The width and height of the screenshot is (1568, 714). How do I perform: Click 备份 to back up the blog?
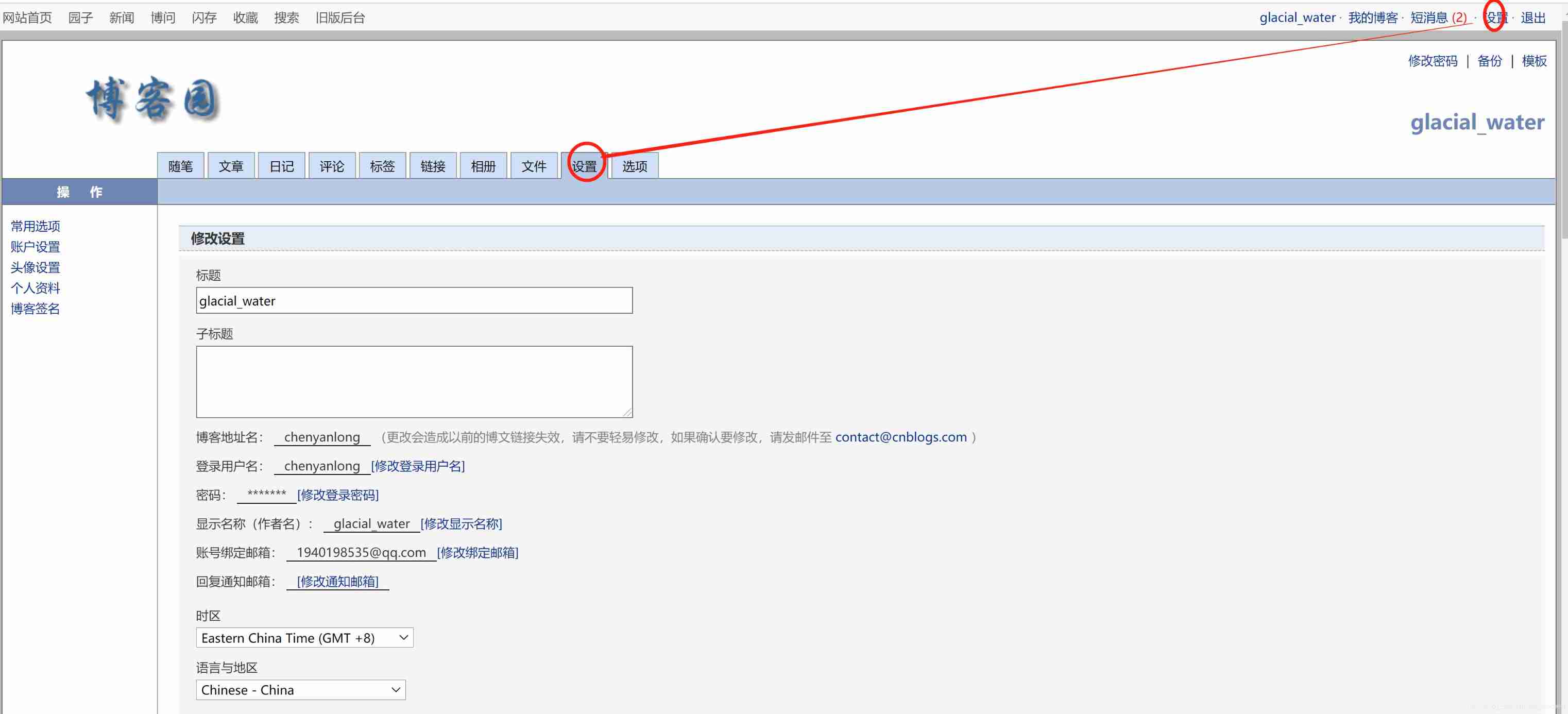click(1490, 61)
